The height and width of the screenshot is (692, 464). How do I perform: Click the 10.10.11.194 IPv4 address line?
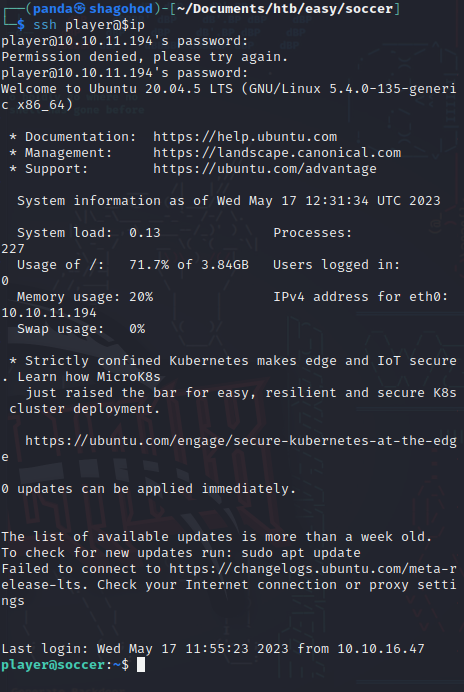point(49,313)
